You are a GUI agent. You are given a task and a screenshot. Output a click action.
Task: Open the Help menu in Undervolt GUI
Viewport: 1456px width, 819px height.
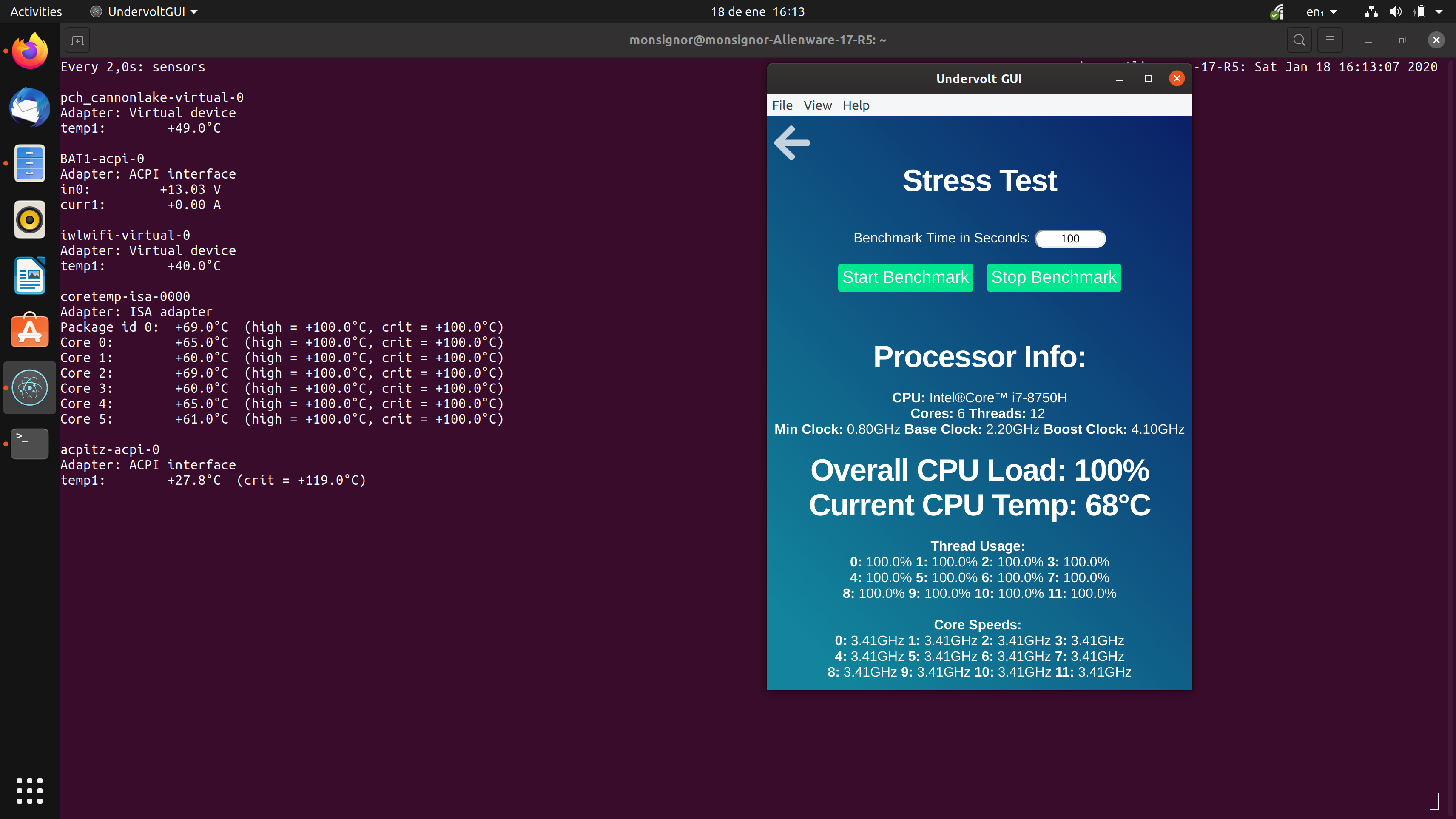coord(856,105)
